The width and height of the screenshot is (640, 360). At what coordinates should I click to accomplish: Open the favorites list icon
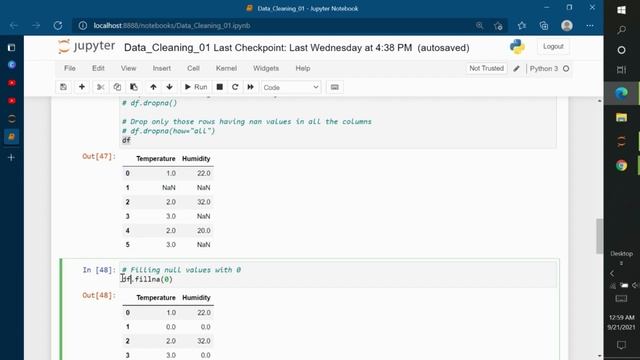[522, 26]
